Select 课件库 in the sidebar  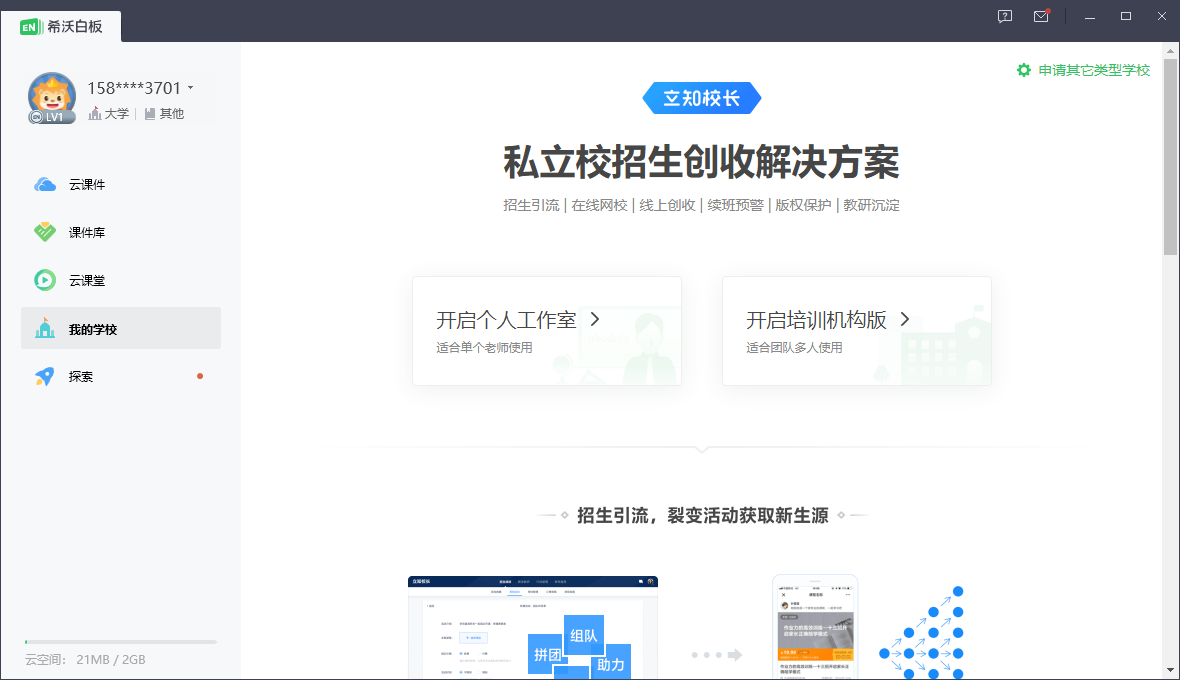point(121,232)
